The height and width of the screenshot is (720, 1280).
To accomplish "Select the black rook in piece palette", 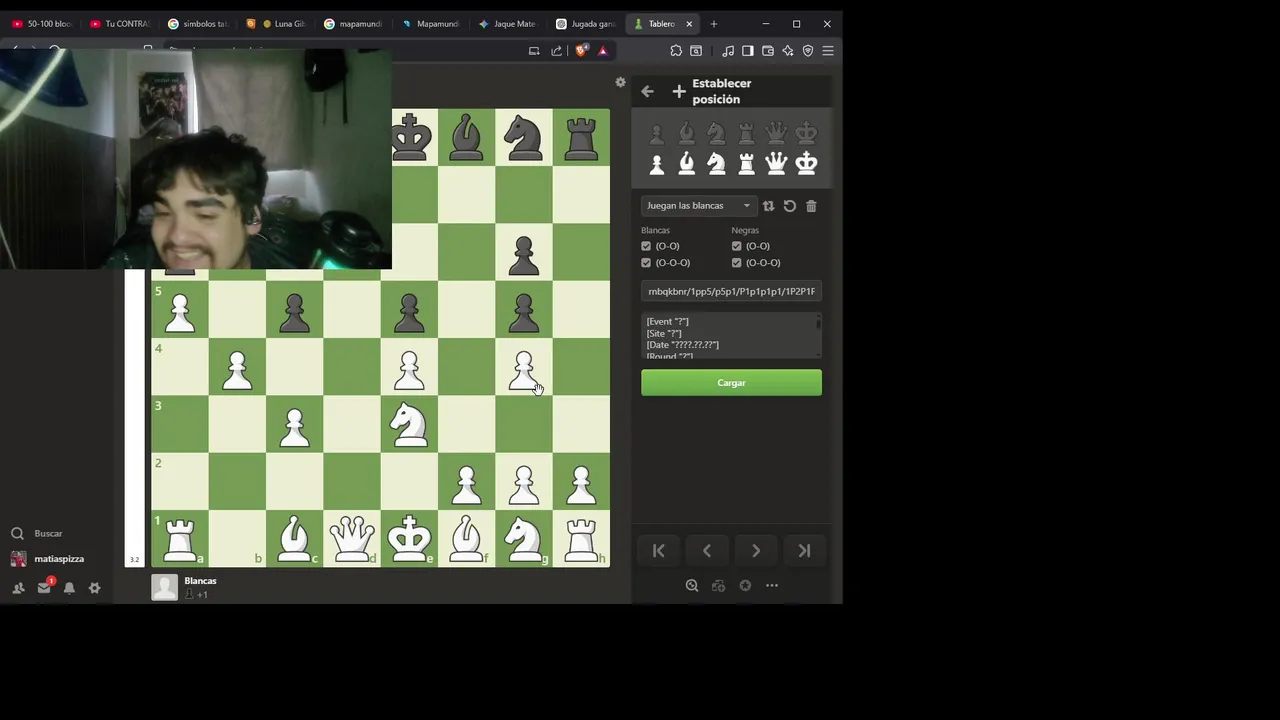I will tap(746, 133).
